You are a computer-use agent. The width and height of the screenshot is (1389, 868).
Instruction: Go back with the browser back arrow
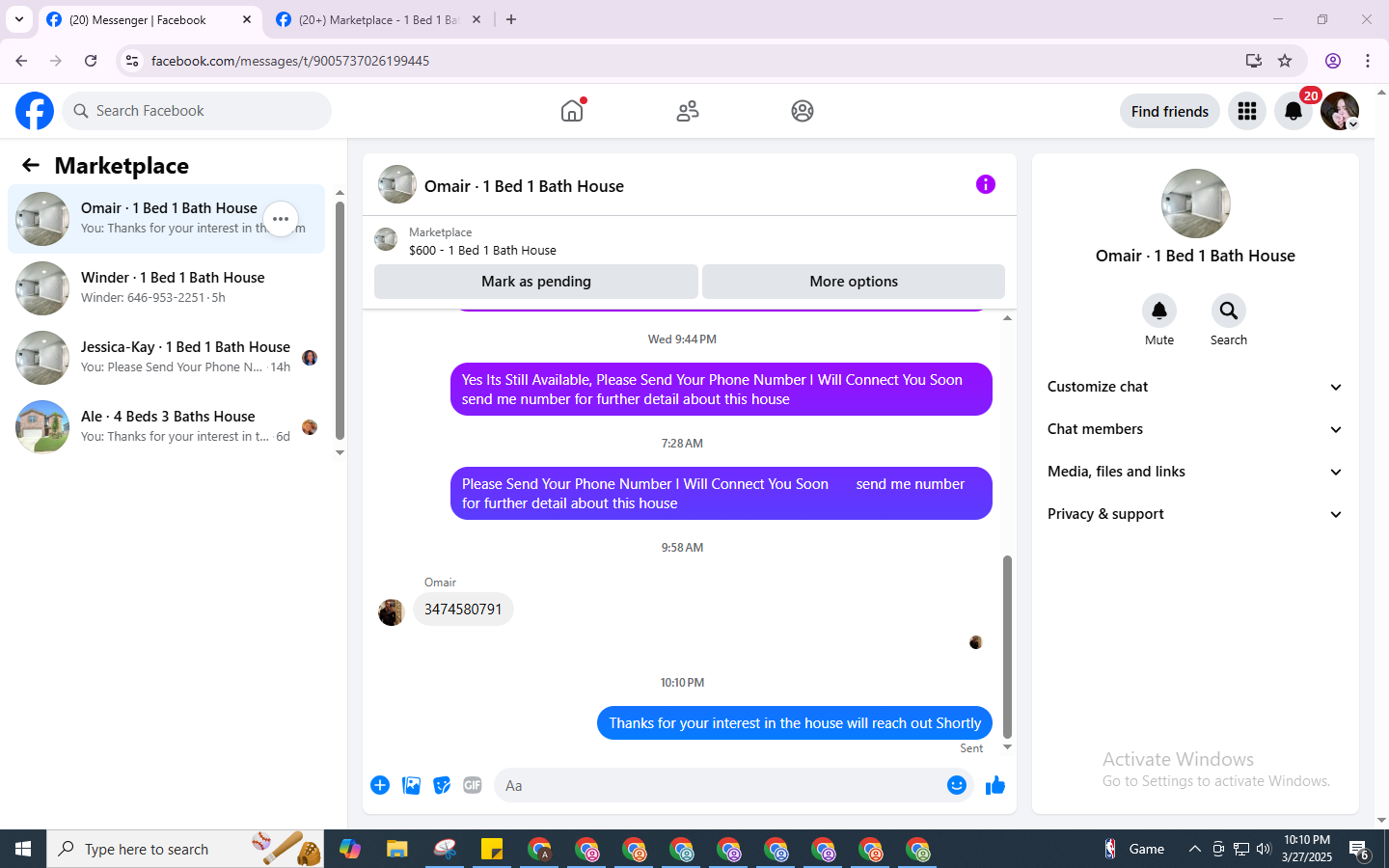coord(21,61)
